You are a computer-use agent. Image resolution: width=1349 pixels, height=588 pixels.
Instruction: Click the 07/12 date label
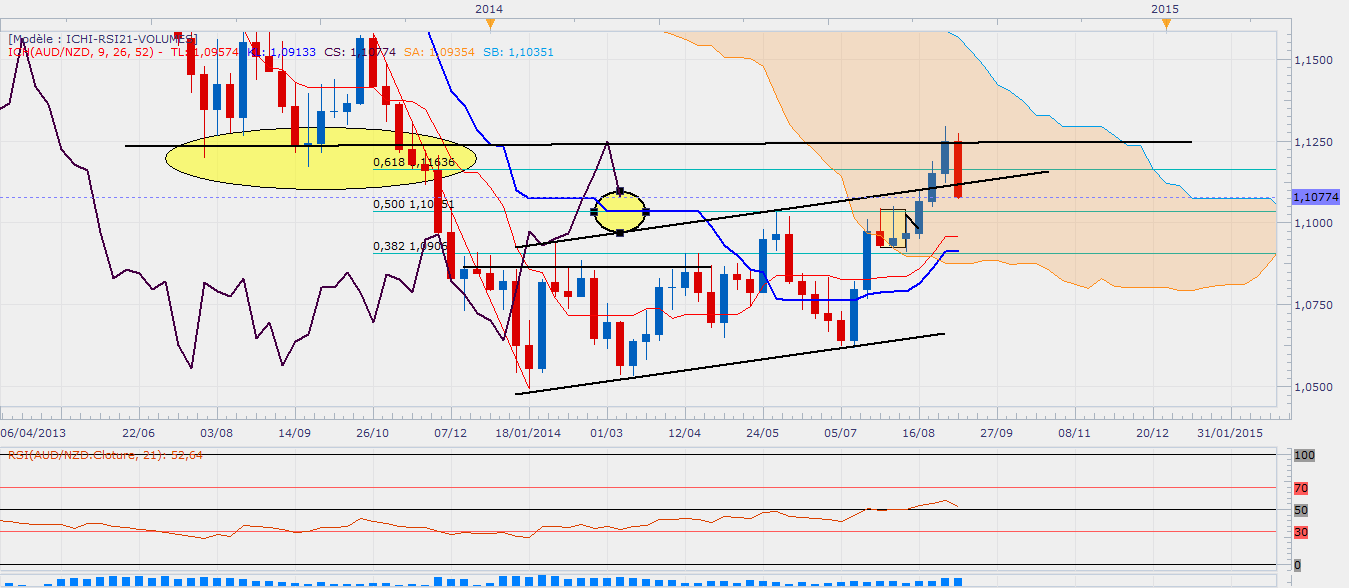click(450, 432)
